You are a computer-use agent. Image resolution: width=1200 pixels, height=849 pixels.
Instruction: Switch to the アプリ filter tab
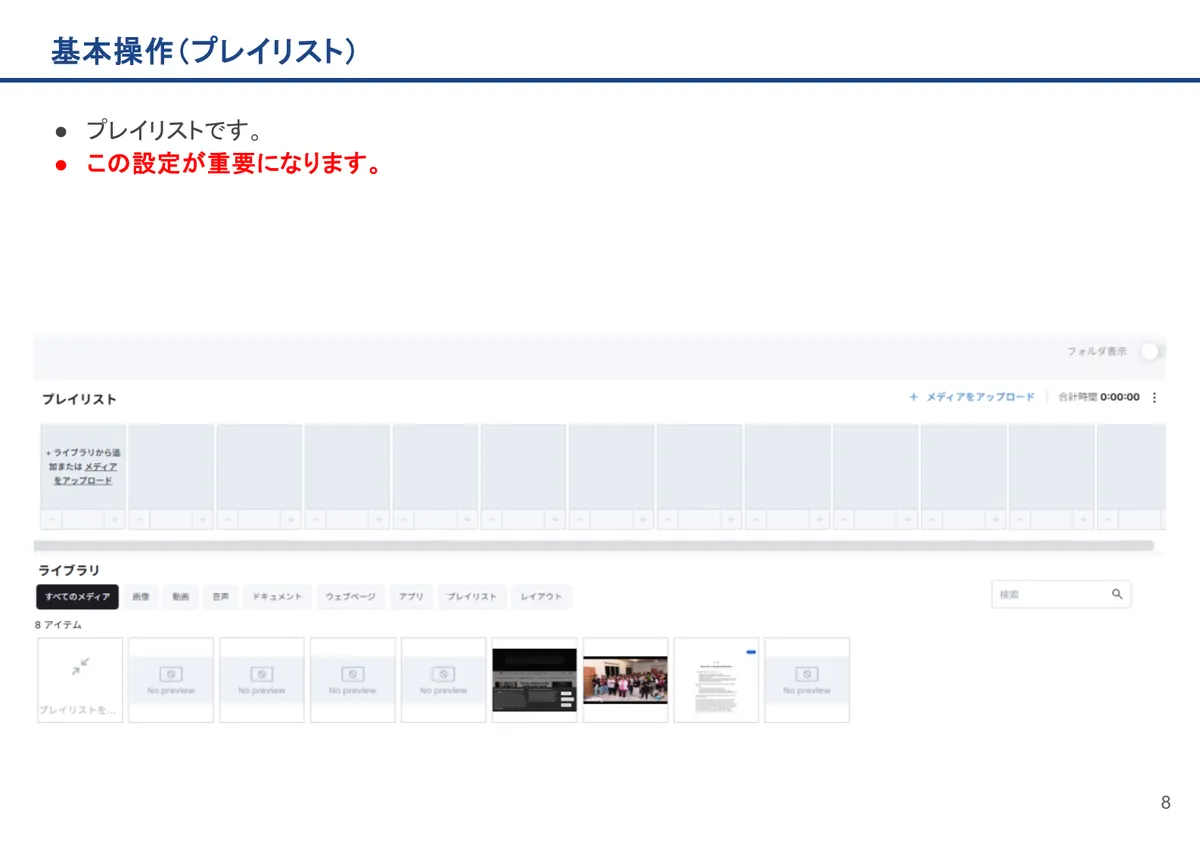[x=411, y=597]
